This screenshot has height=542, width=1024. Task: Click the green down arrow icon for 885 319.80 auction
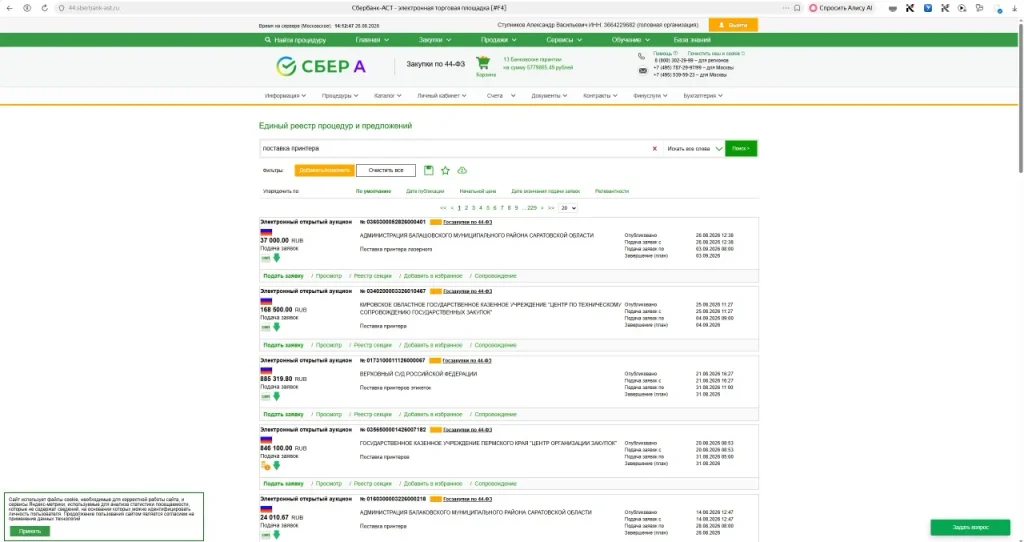click(x=276, y=396)
